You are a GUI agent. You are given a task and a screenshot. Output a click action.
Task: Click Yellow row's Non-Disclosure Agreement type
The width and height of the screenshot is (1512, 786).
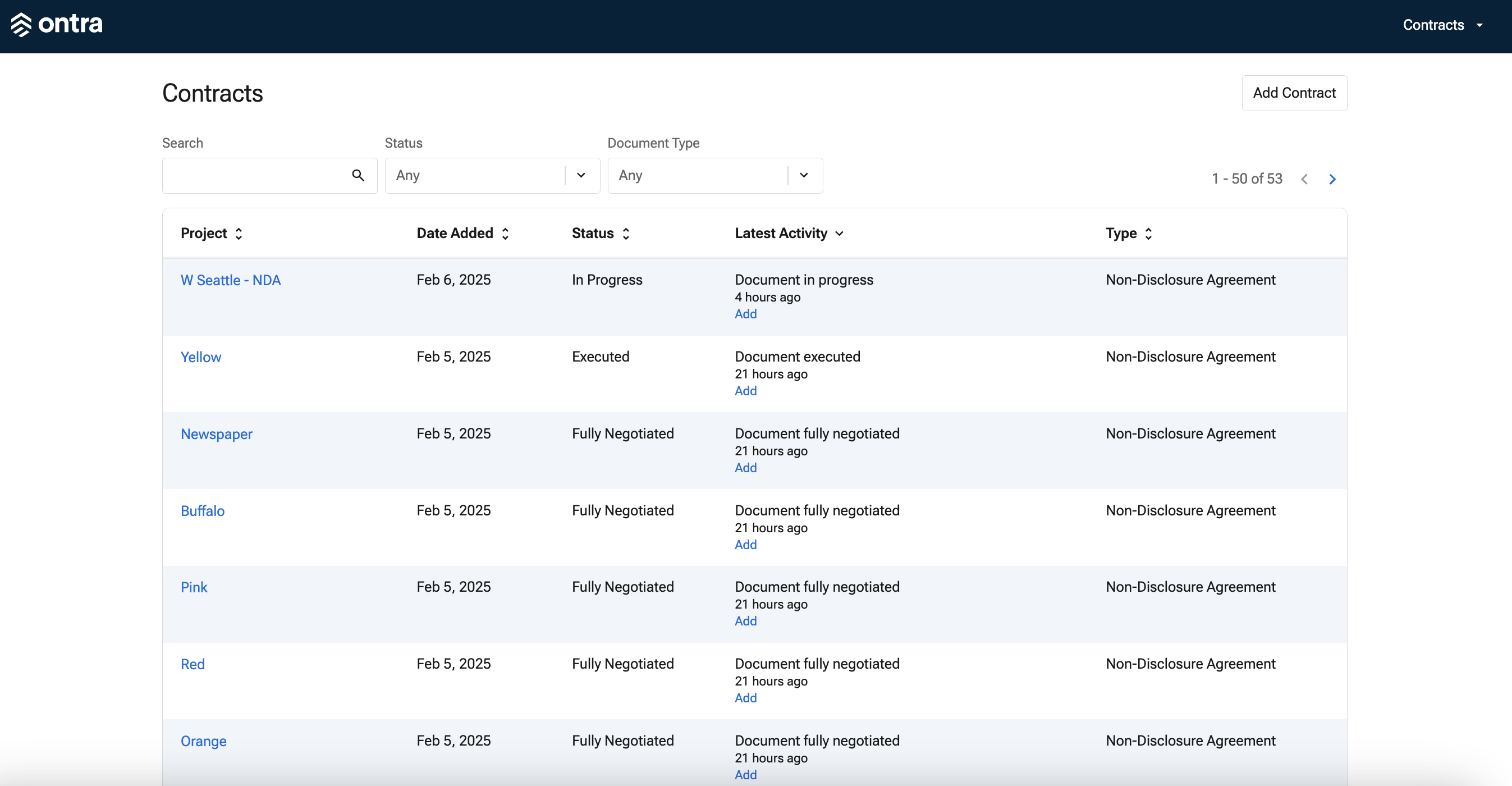point(1190,357)
